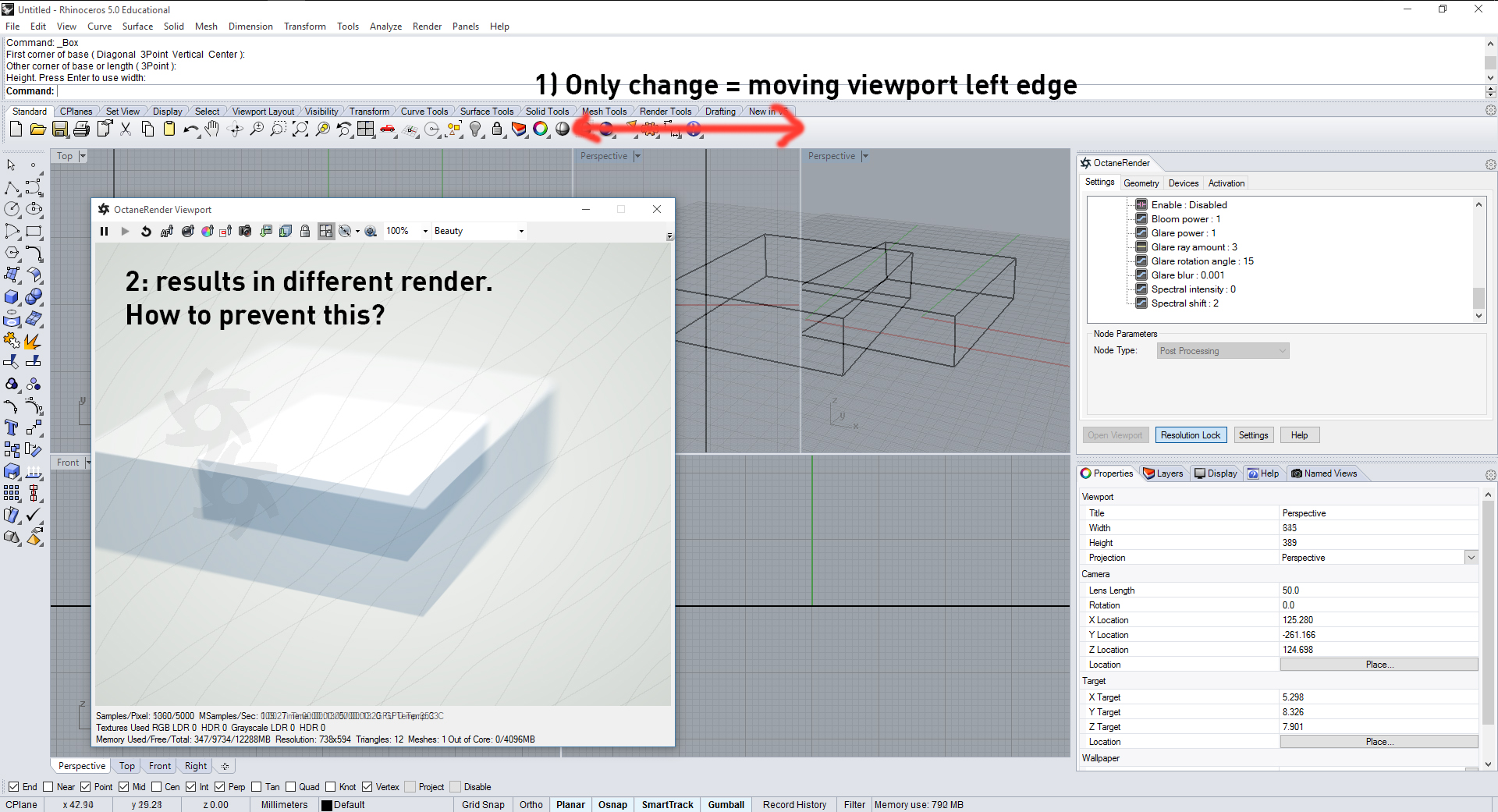Toggle Grid Snap in status bar
This screenshot has height=812, width=1498.
pyautogui.click(x=483, y=805)
